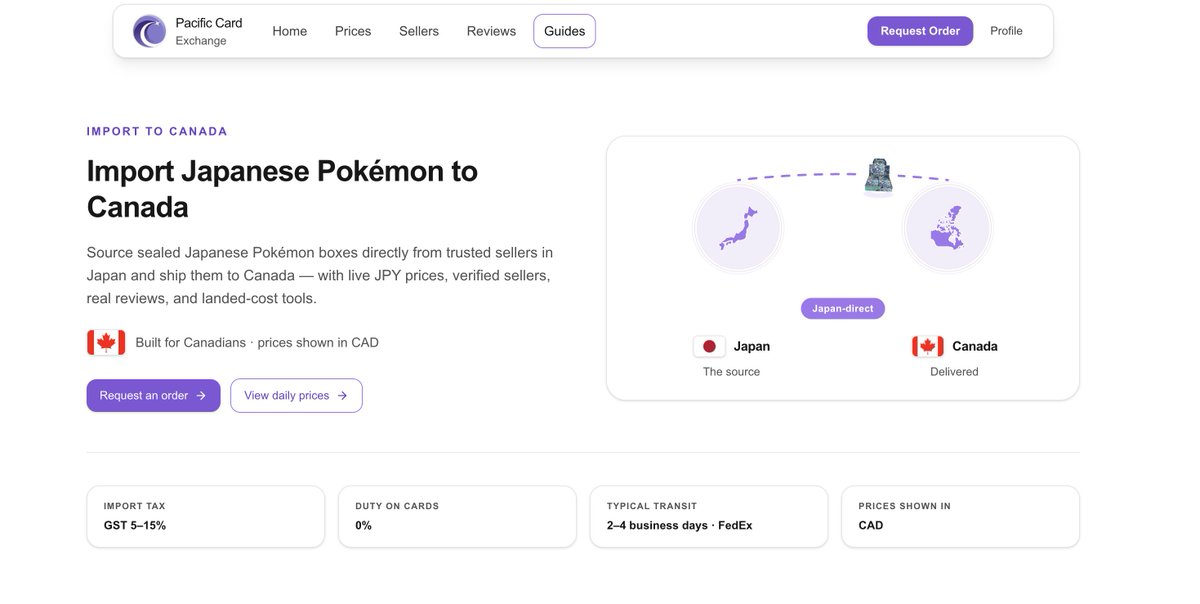Open the Sellers nav item
This screenshot has height=604, width=1200.
click(x=419, y=31)
